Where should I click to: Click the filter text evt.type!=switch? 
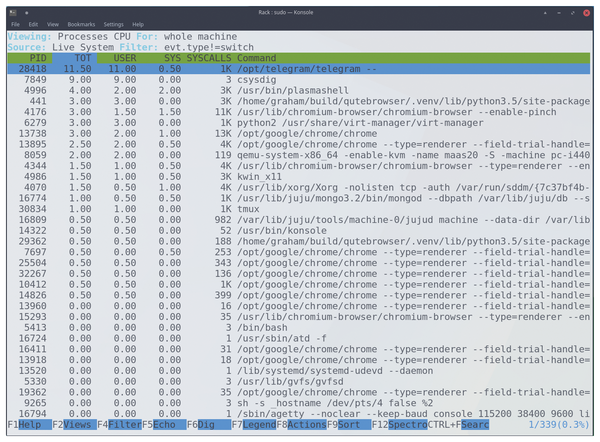coord(209,47)
